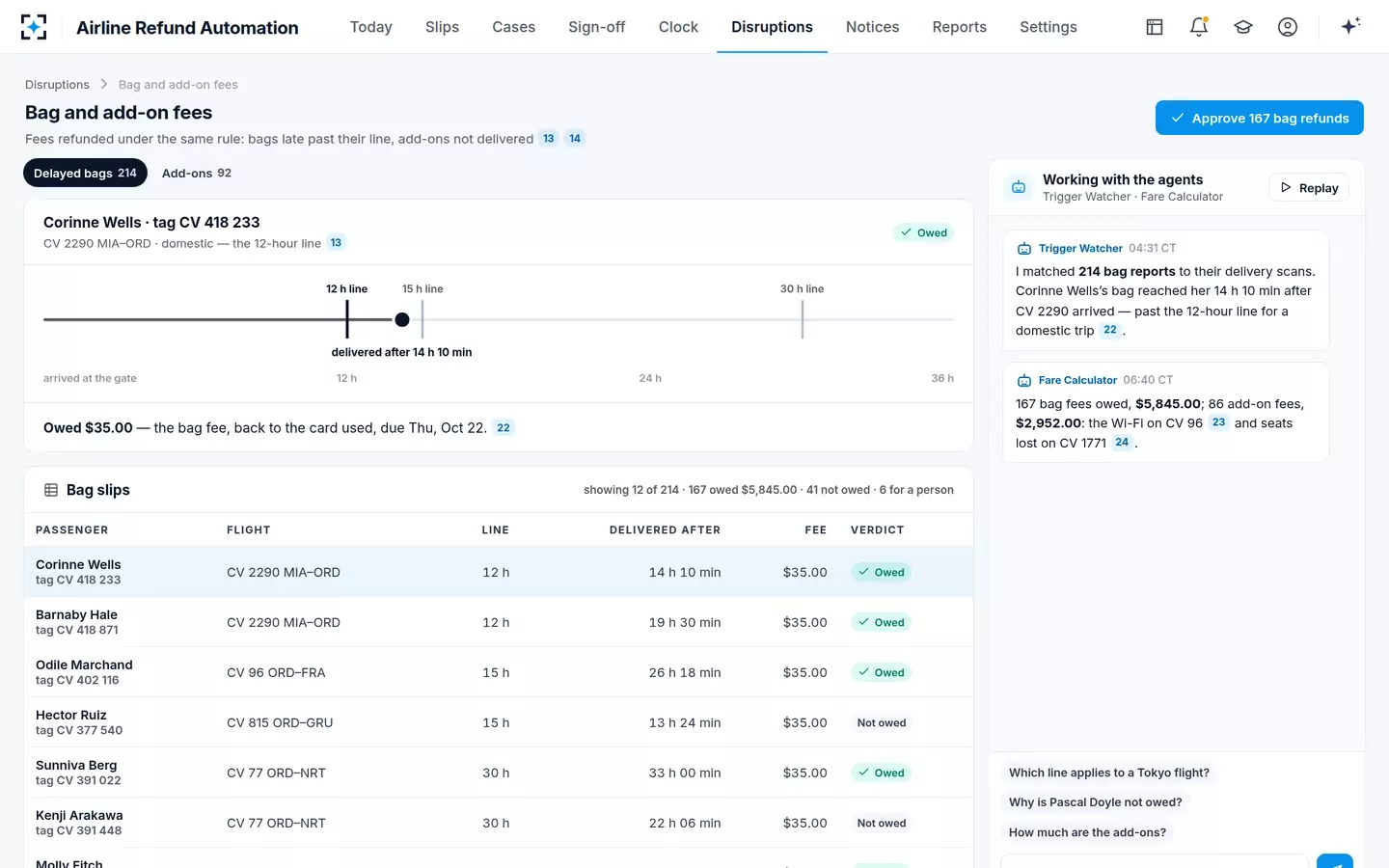The width and height of the screenshot is (1389, 868).
Task: Open citation 24 in Fare Calculator message
Action: (1122, 443)
